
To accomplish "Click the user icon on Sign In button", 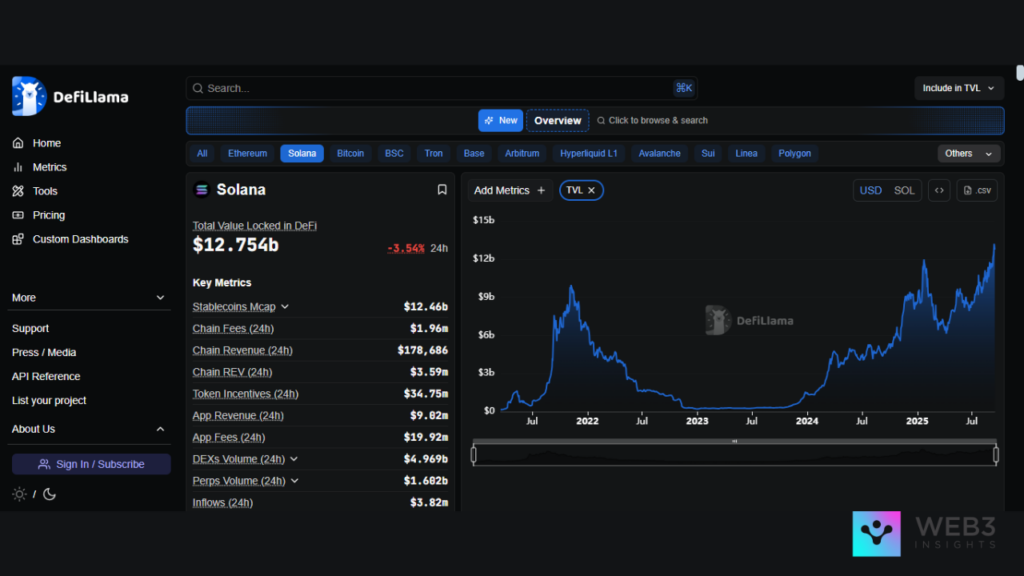I will [x=44, y=464].
